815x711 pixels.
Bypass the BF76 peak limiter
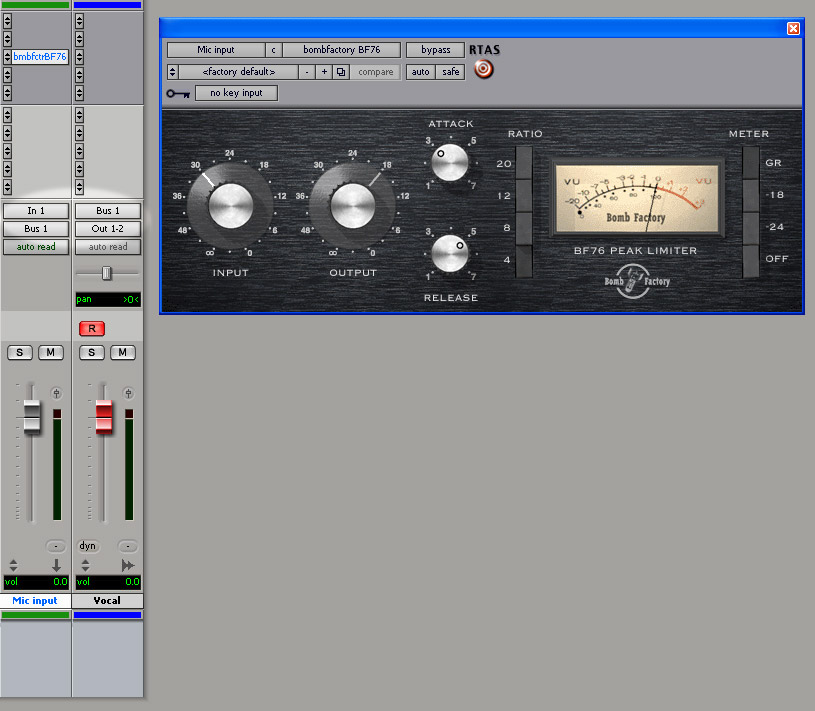click(434, 49)
